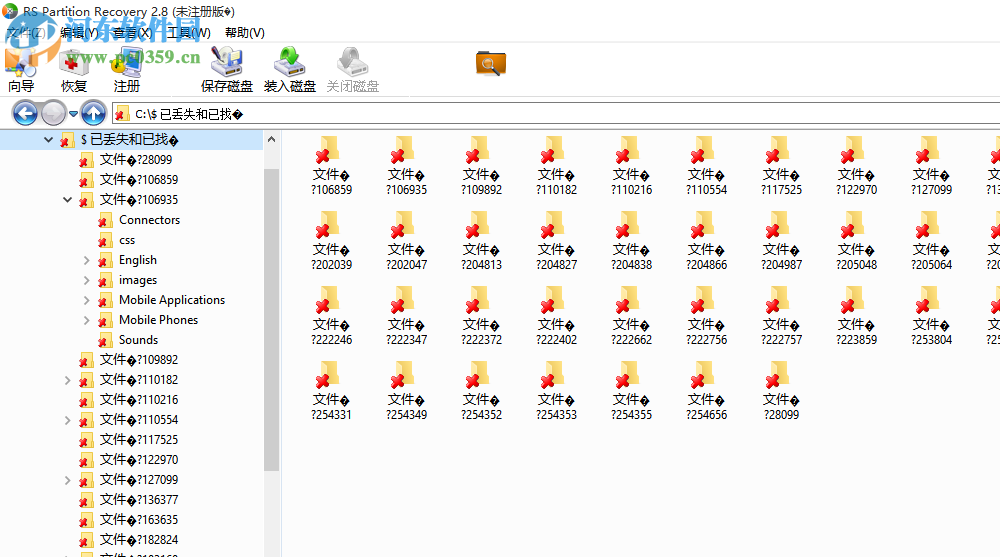The width and height of the screenshot is (1000, 557).
Task: Select Connectors in the tree
Action: point(149,220)
